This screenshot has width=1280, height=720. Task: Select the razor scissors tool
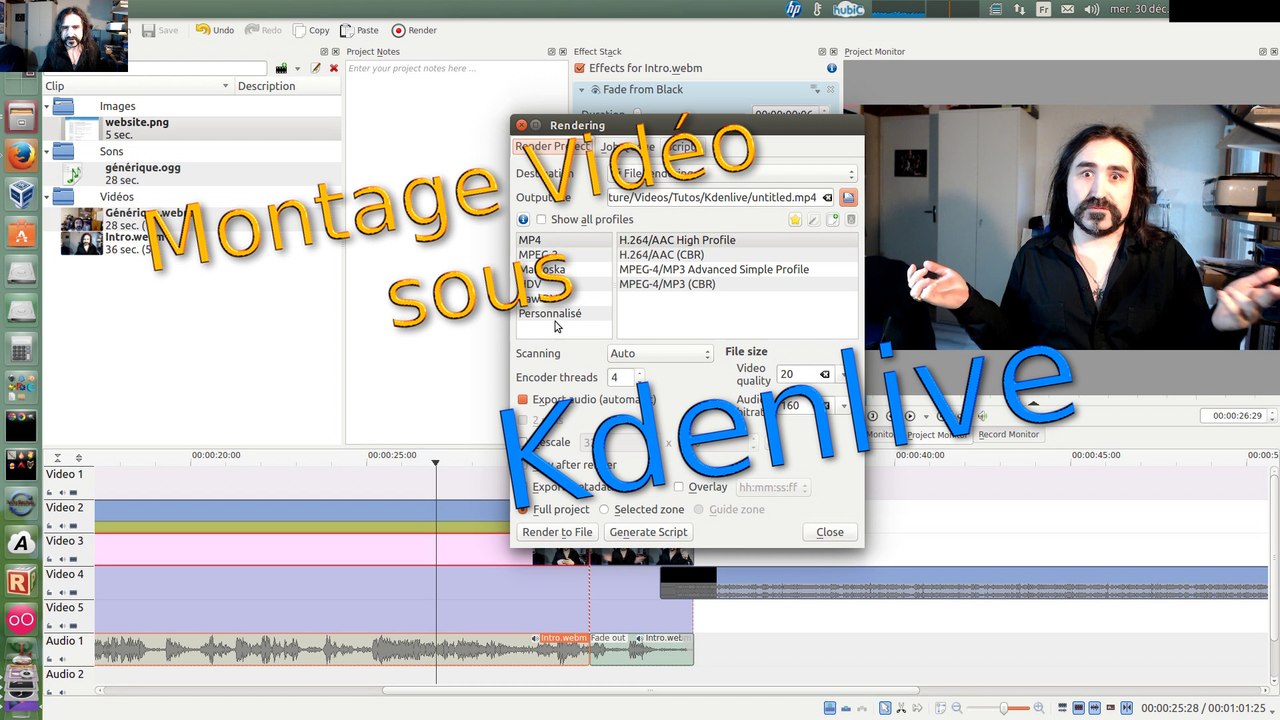[x=903, y=708]
